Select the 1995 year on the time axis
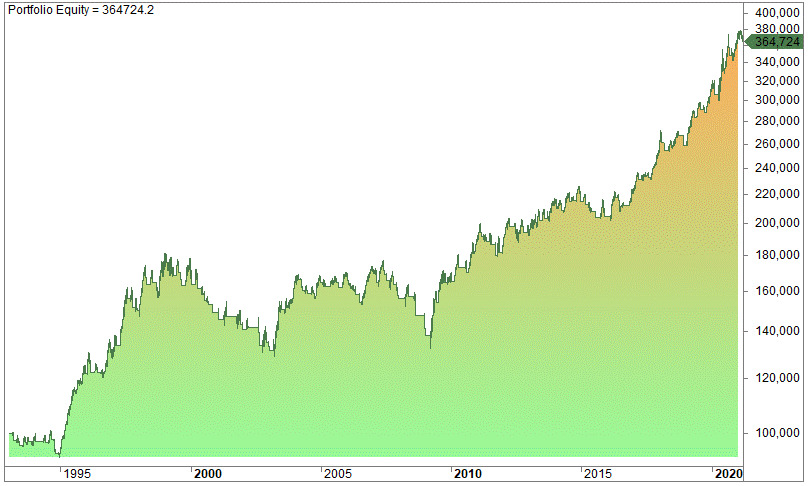The height and width of the screenshot is (486, 808). click(x=77, y=474)
